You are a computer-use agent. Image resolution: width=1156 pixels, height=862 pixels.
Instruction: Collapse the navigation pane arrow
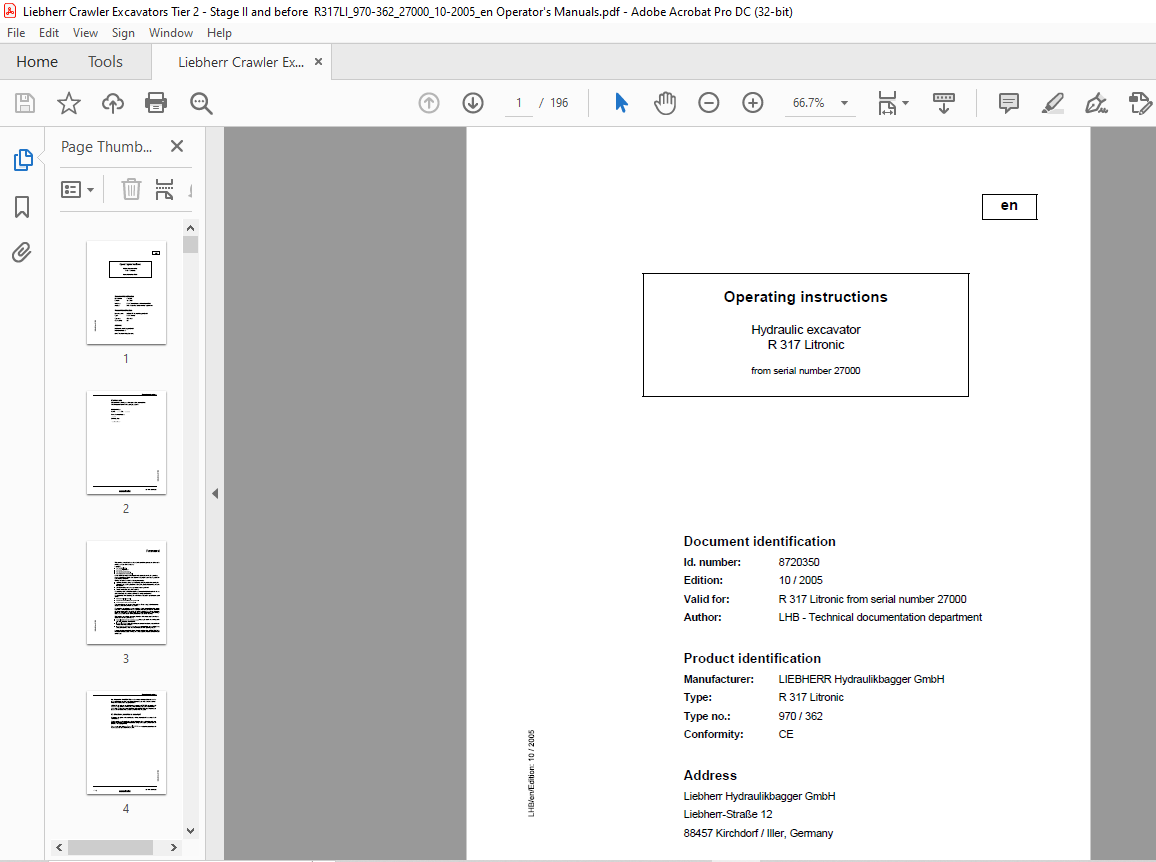coord(215,493)
